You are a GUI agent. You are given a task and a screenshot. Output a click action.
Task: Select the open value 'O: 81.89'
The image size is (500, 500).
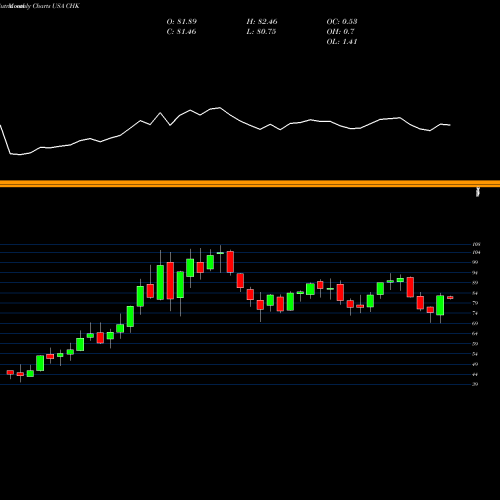pos(182,22)
